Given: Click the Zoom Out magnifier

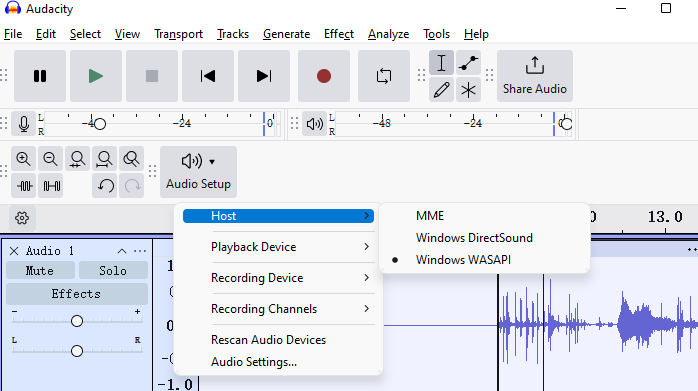Looking at the screenshot, I should [50, 159].
